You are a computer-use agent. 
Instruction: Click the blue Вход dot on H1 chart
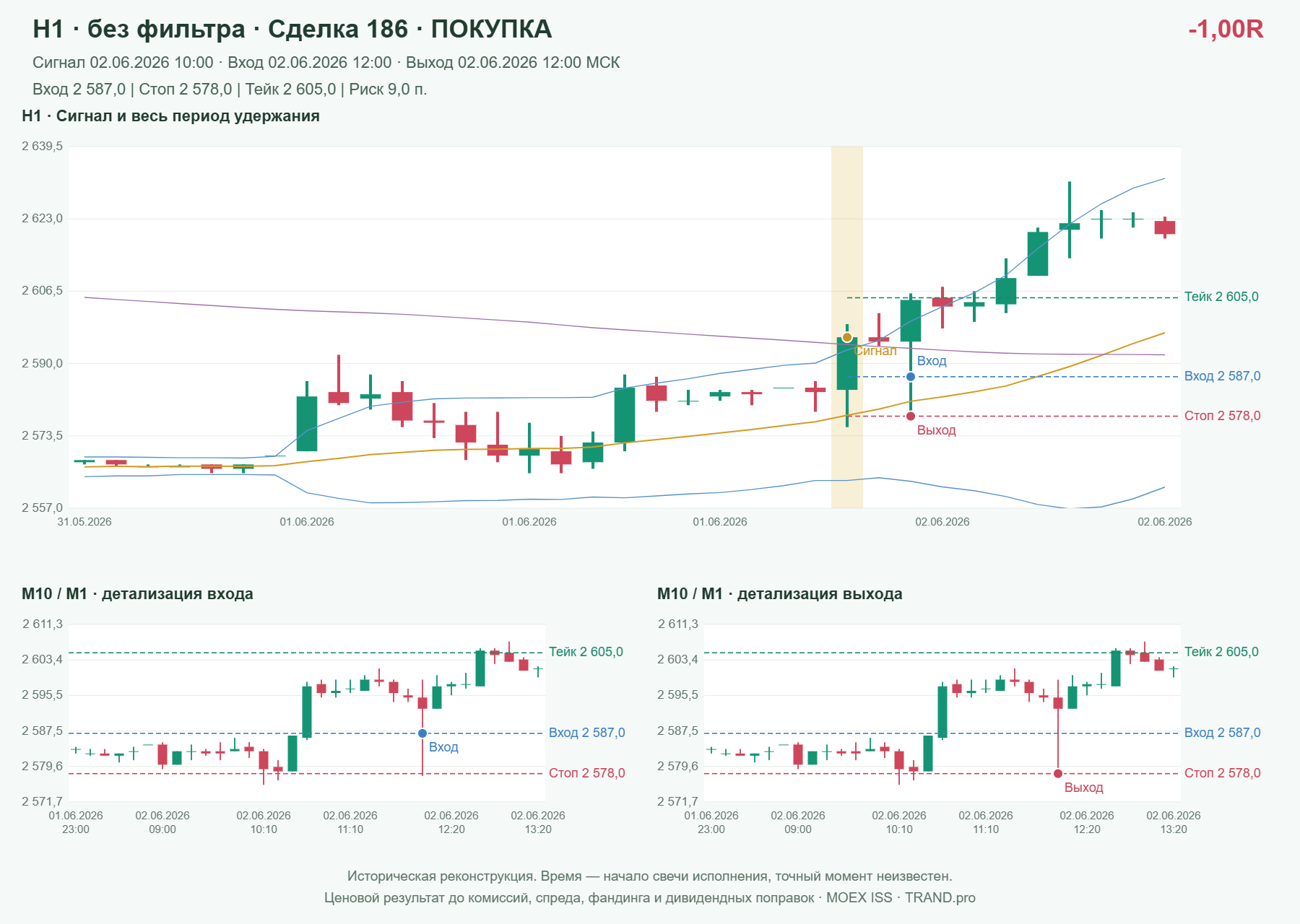point(911,377)
